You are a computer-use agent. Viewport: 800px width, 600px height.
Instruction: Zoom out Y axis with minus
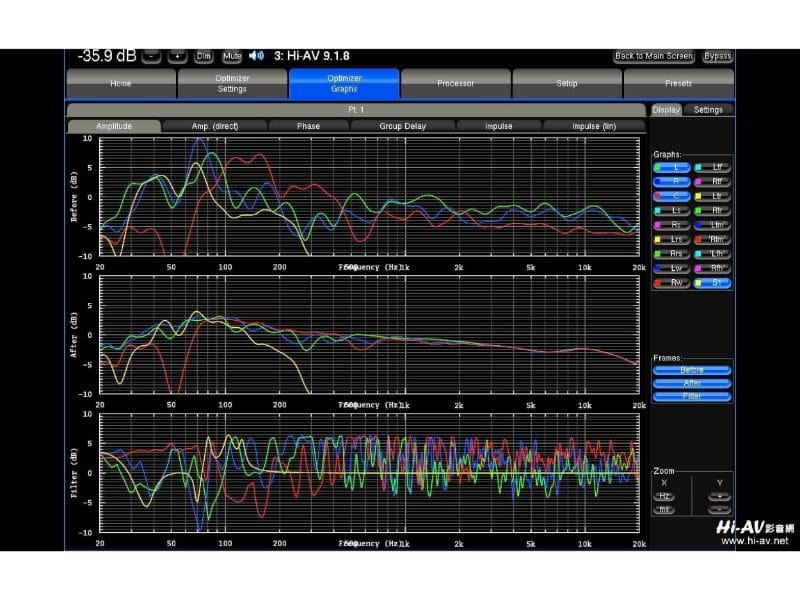(x=719, y=510)
